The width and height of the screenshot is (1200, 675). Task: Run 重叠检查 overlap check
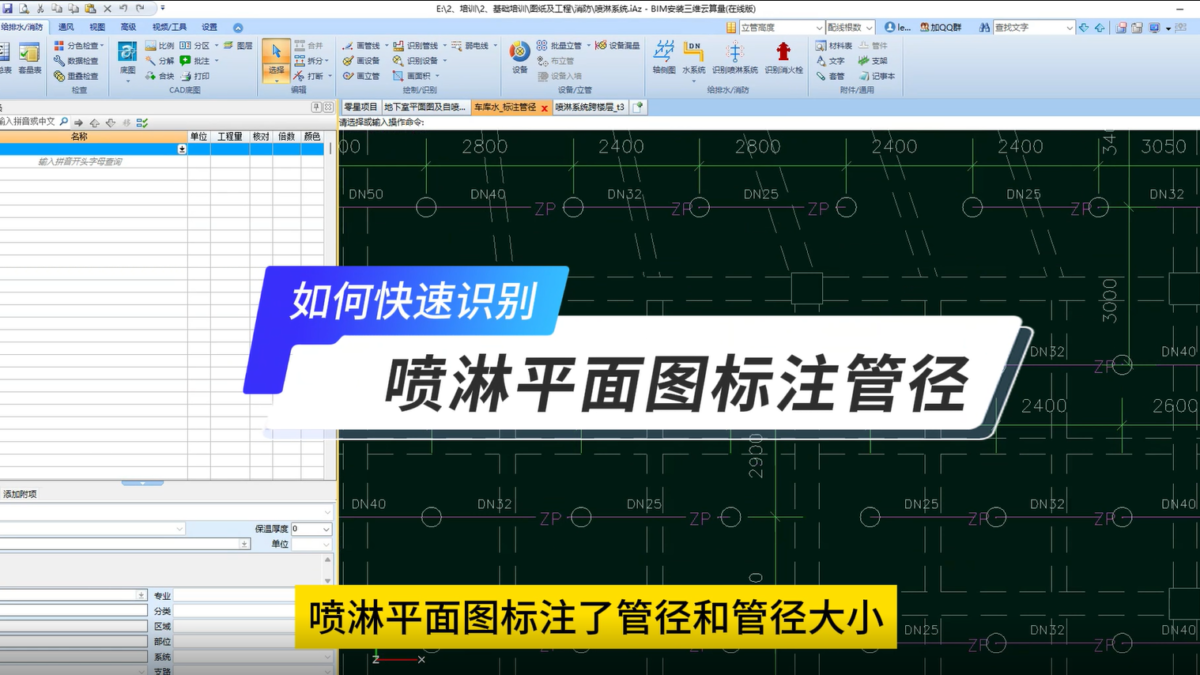tap(76, 76)
